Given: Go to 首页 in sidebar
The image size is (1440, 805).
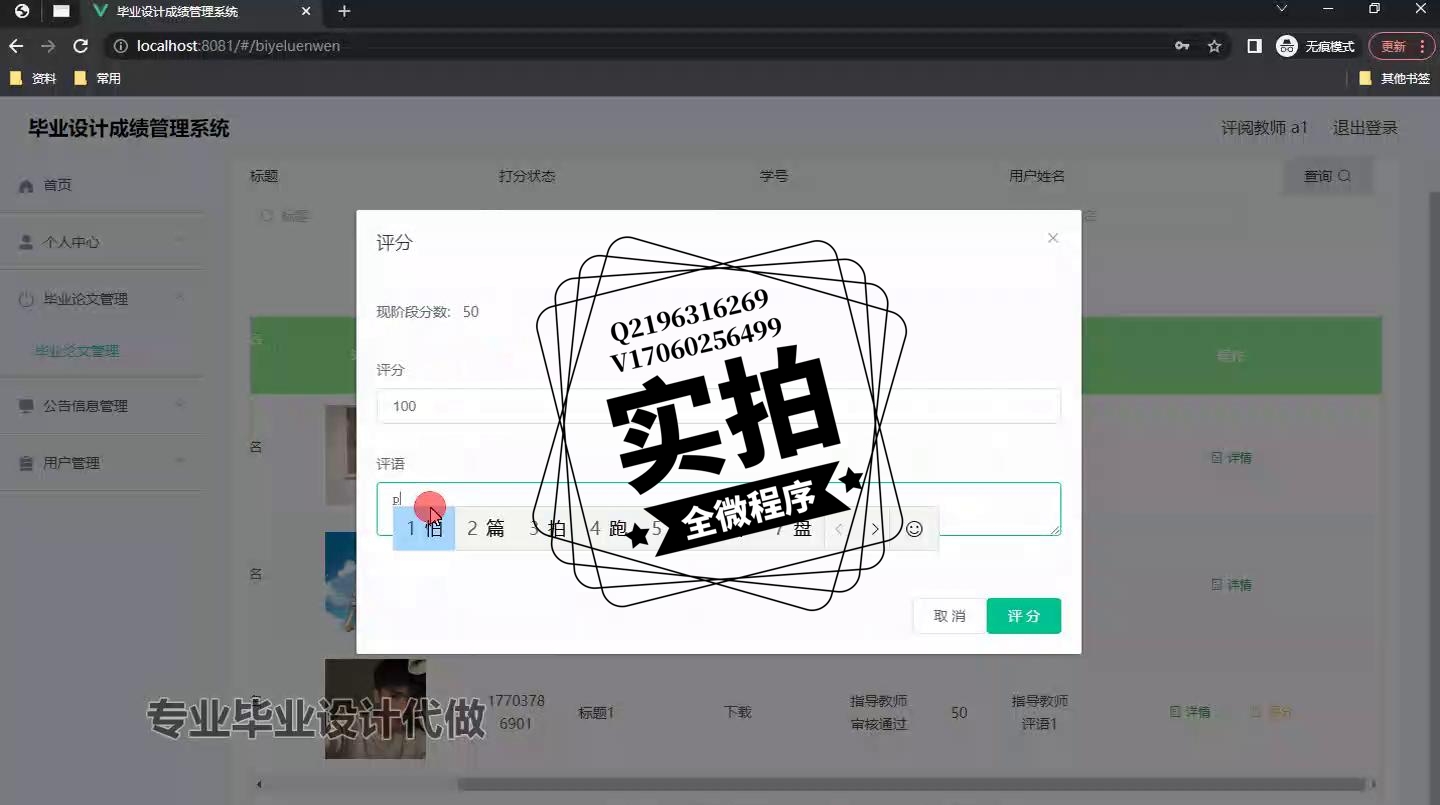Looking at the screenshot, I should pyautogui.click(x=100, y=185).
